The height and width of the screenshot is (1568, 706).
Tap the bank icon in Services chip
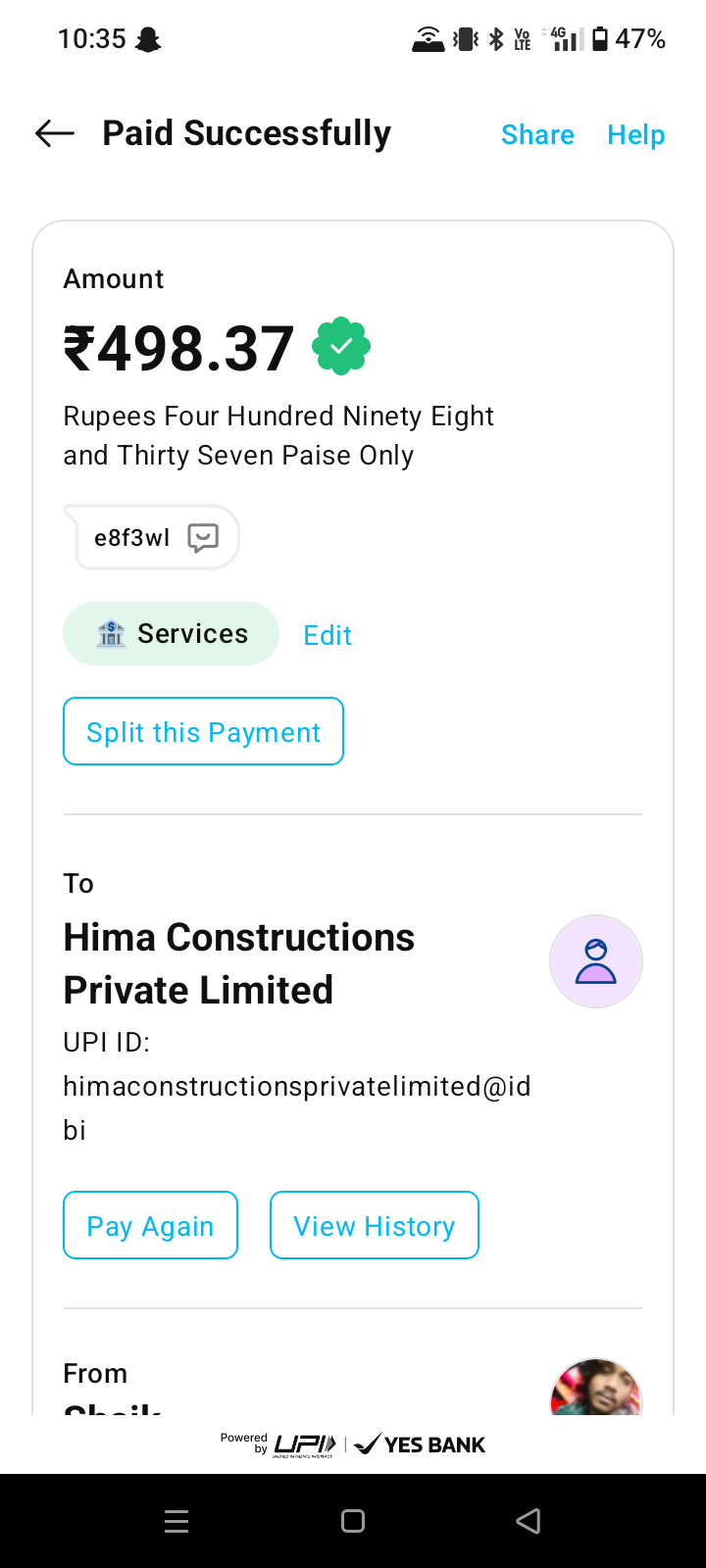point(112,634)
